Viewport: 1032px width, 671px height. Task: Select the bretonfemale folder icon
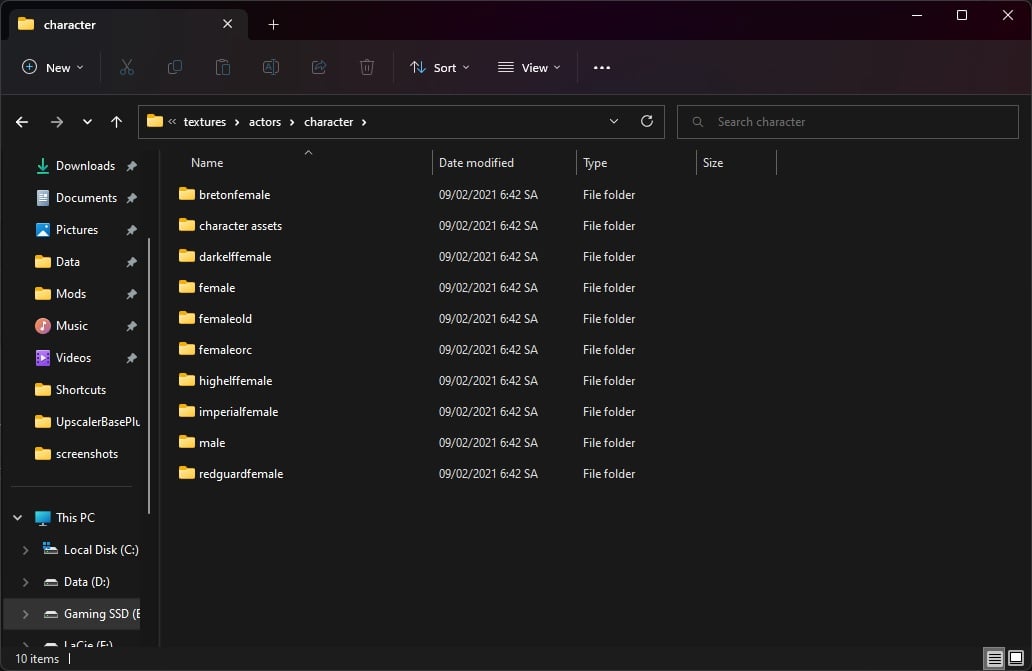(187, 194)
